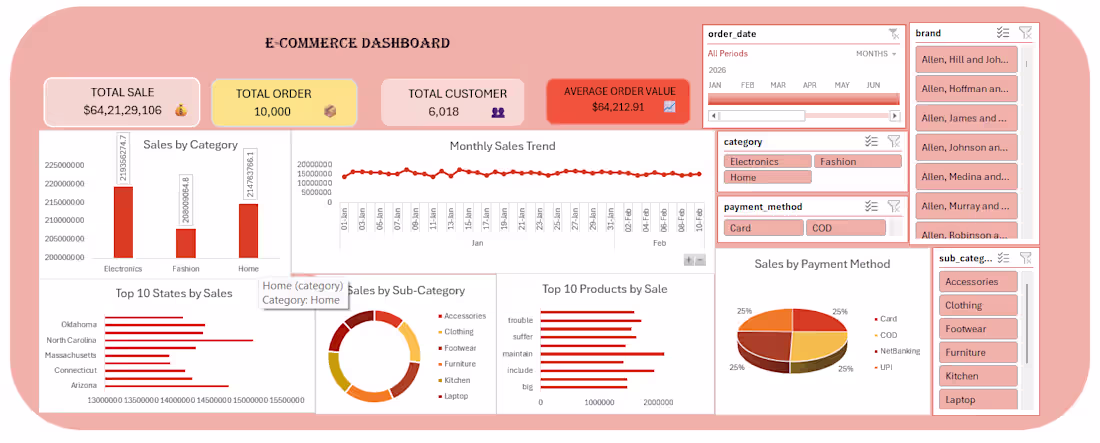This screenshot has width=1100, height=443.
Task: Select brand 'Allen, Hoffman an...'
Action: pos(967,89)
